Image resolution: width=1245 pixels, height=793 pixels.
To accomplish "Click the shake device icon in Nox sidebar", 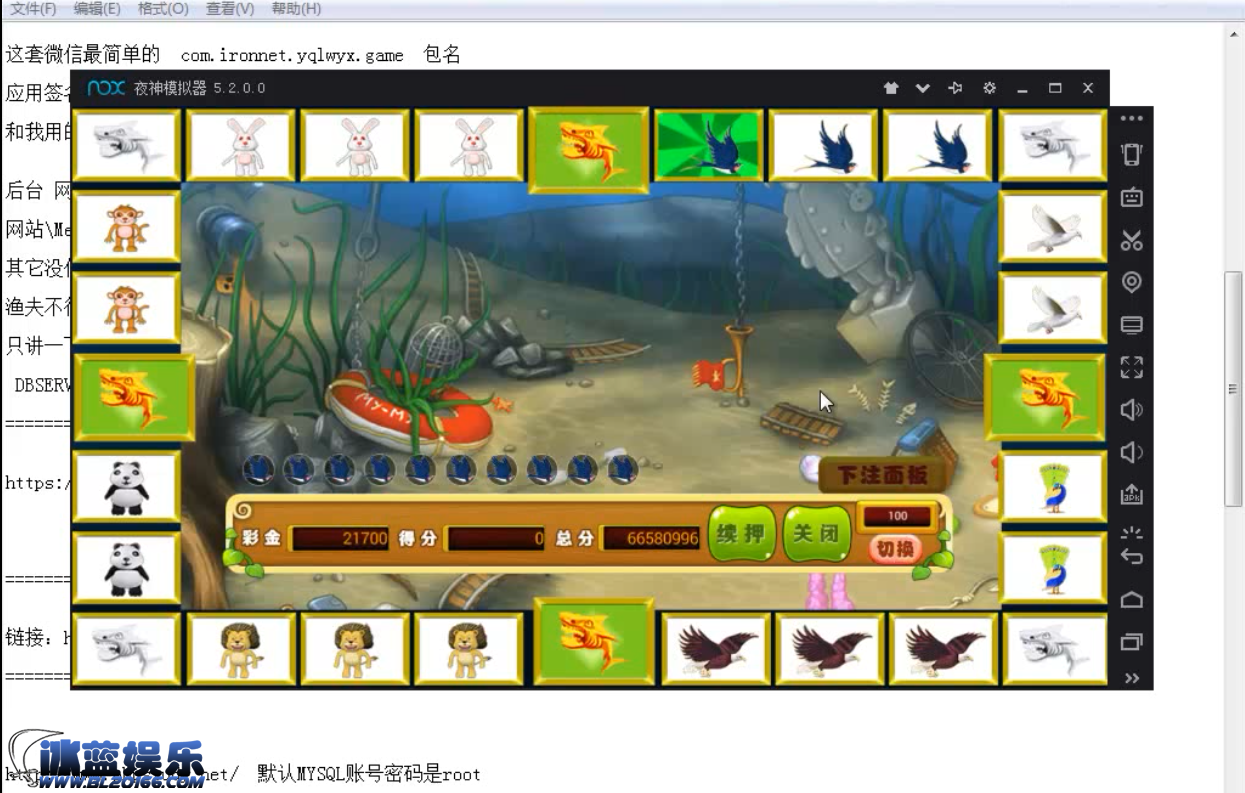I will point(1131,155).
